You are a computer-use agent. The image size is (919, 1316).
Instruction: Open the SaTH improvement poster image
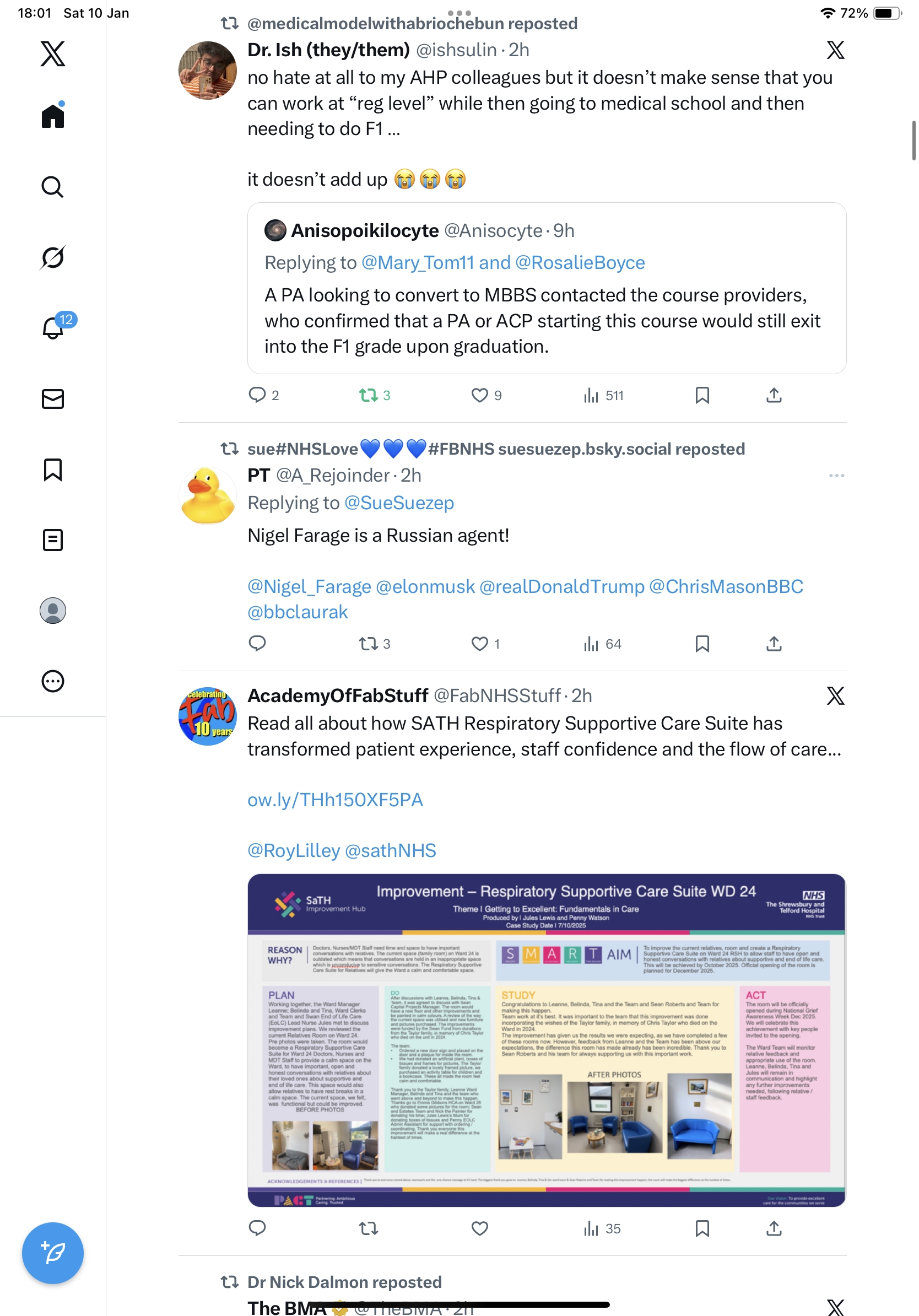[x=547, y=1040]
